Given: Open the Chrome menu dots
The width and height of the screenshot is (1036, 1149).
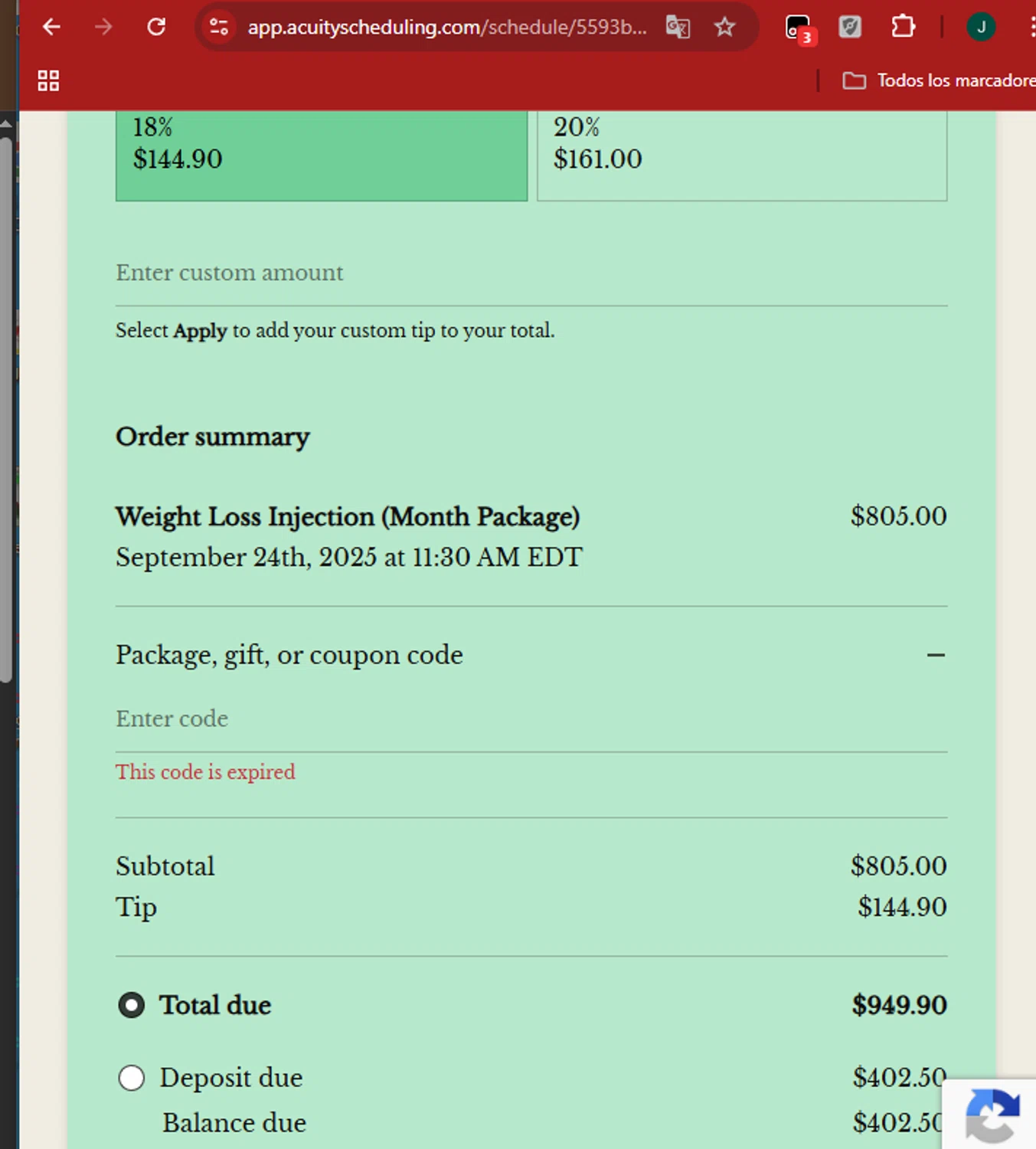Looking at the screenshot, I should 1031,28.
